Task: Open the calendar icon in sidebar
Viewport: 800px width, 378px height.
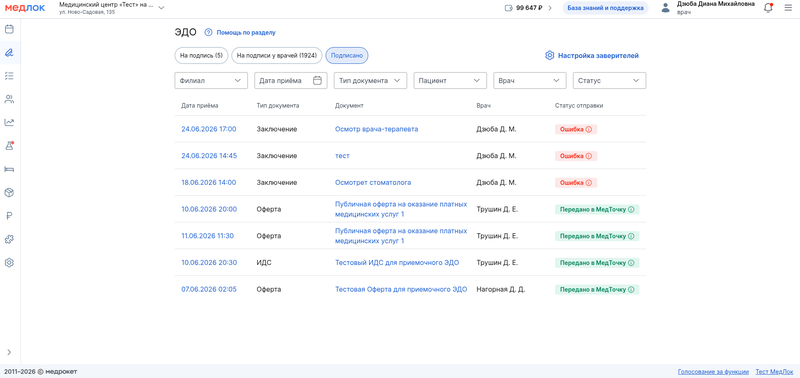Action: pyautogui.click(x=9, y=29)
